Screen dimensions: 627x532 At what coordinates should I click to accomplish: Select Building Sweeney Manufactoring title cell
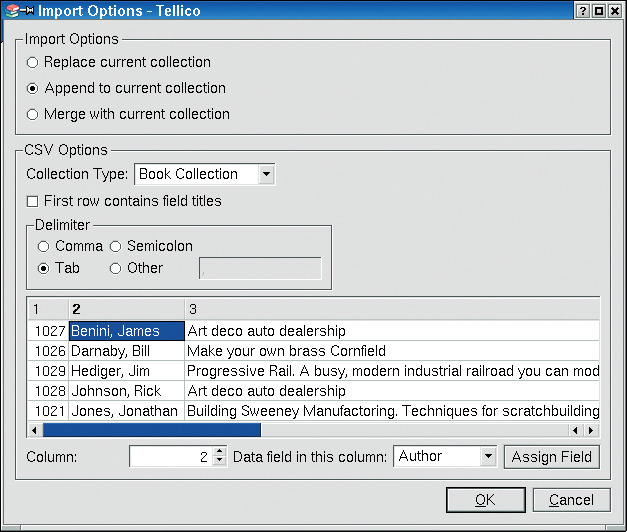(x=392, y=411)
